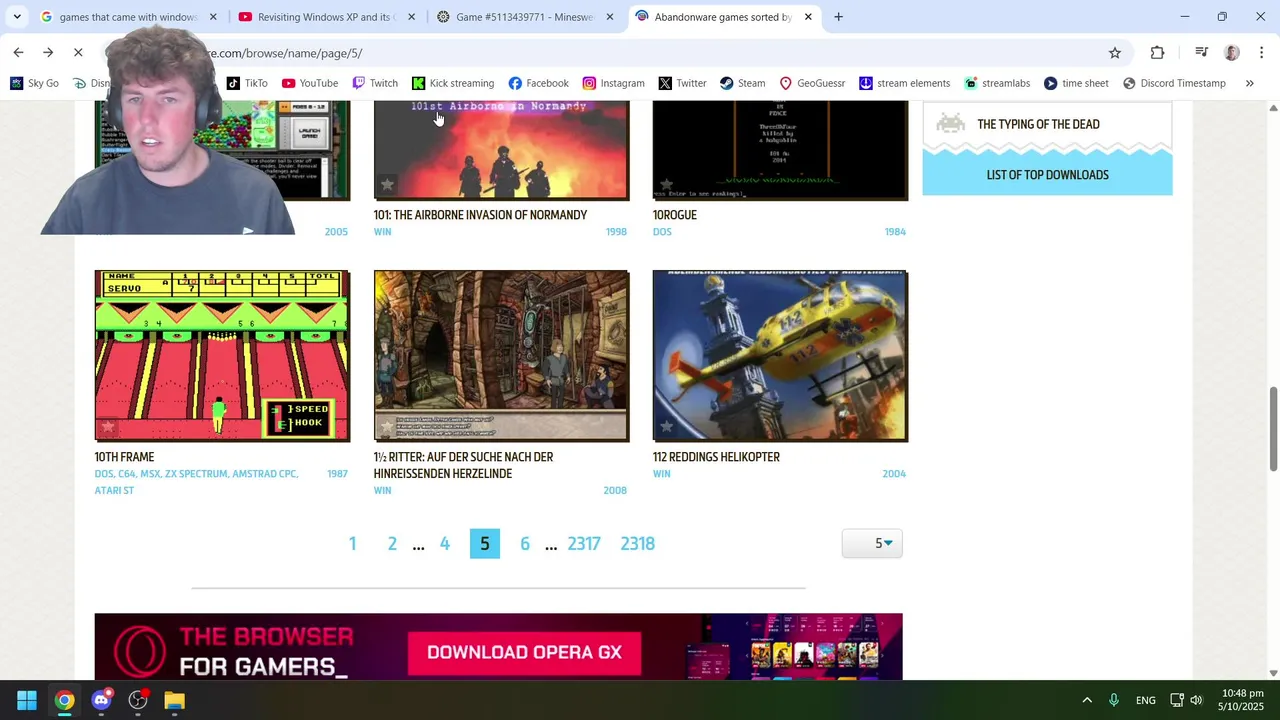The width and height of the screenshot is (1280, 720).
Task: Open a new browser tab
Action: click(839, 17)
